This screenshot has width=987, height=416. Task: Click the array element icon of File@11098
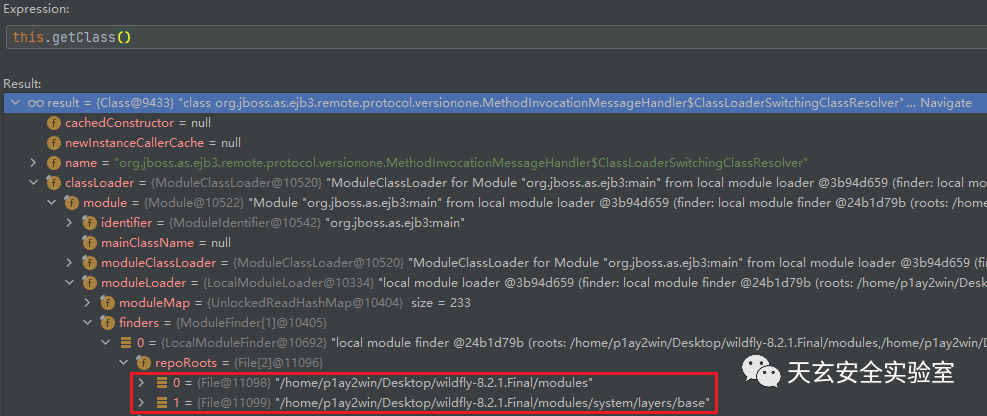coord(162,383)
